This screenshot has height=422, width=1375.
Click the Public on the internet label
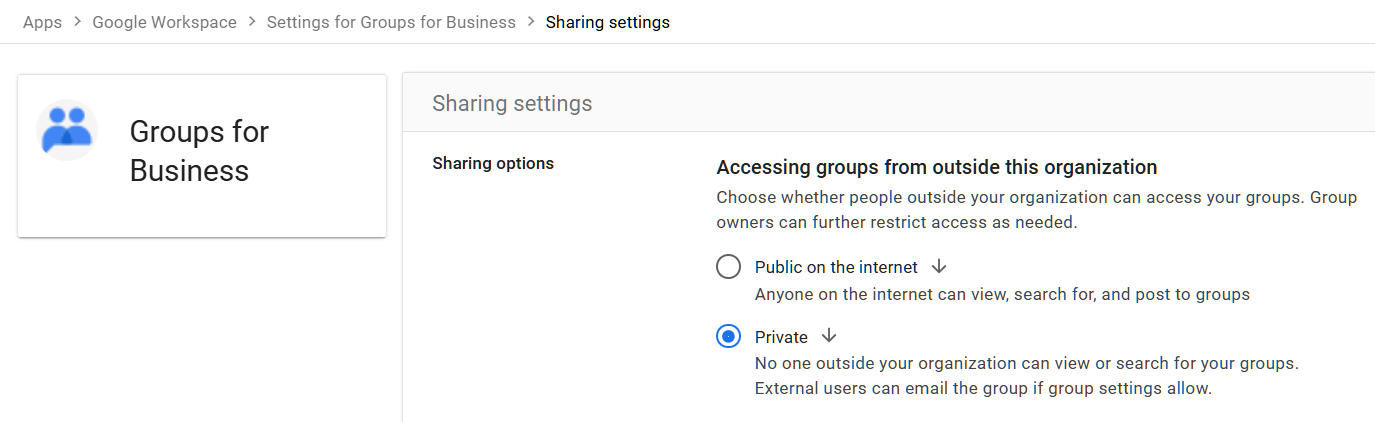[x=836, y=267]
